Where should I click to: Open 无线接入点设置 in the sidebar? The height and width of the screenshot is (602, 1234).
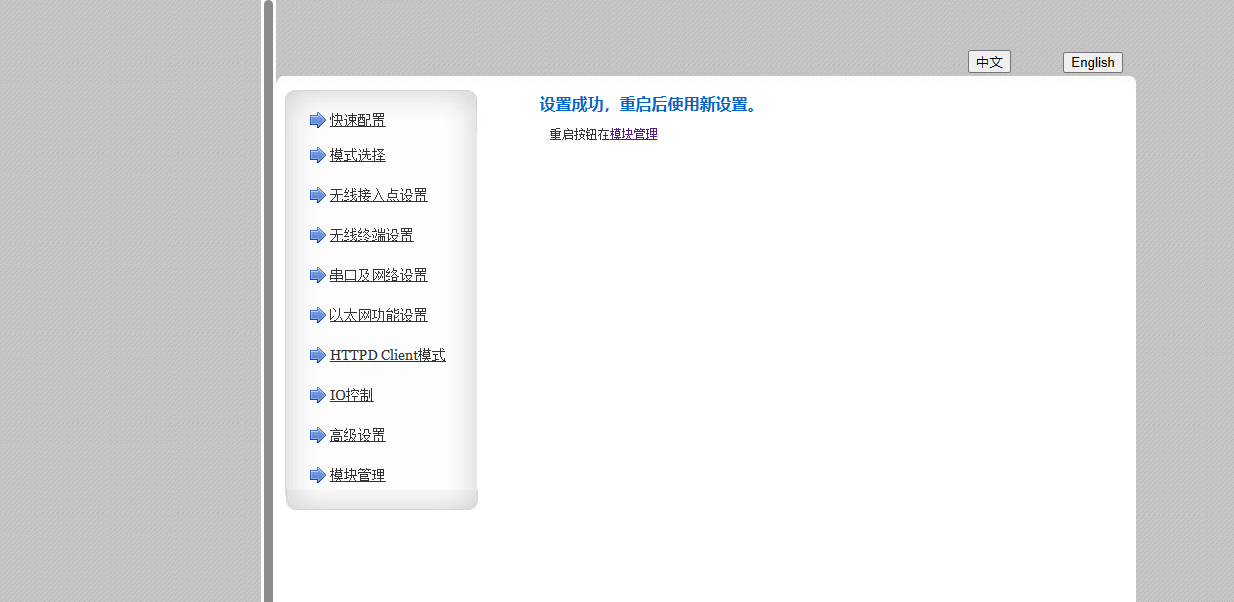(x=378, y=195)
